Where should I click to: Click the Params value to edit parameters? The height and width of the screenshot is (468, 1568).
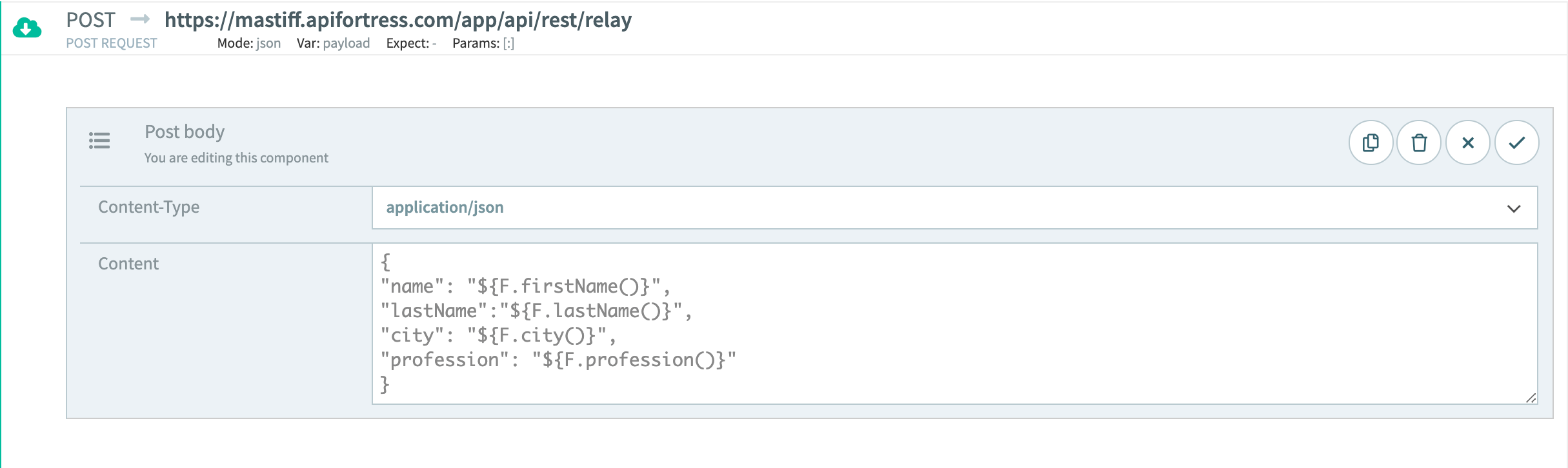coord(508,43)
